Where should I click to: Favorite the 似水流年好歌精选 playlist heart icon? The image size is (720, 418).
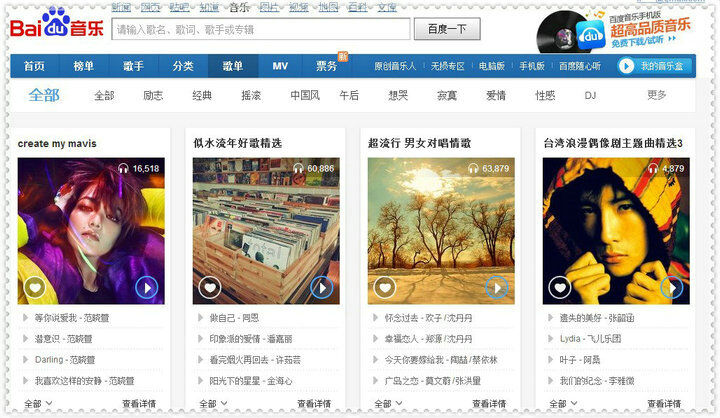pyautogui.click(x=210, y=288)
